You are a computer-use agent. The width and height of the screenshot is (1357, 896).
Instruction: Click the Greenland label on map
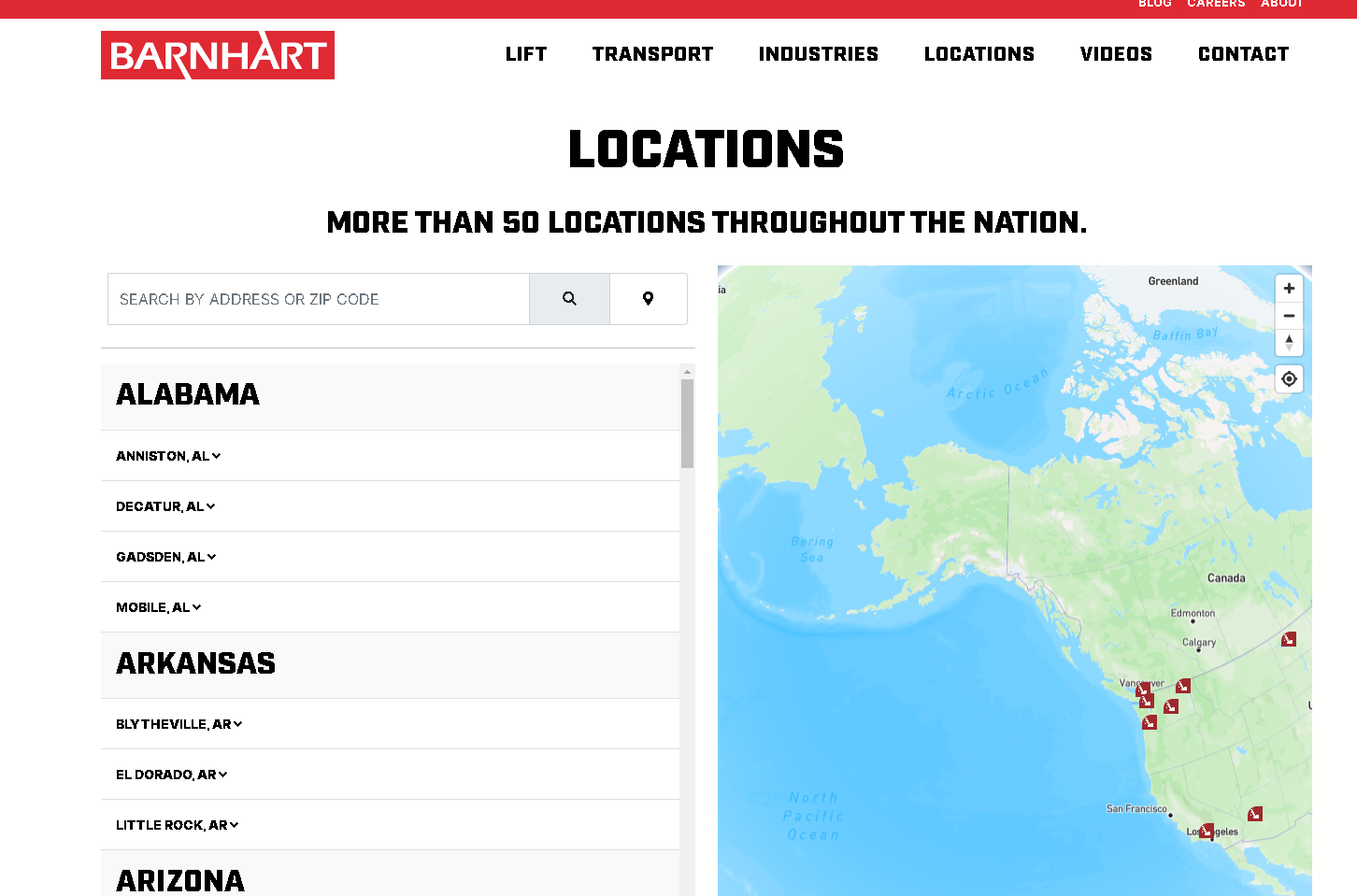tap(1173, 280)
